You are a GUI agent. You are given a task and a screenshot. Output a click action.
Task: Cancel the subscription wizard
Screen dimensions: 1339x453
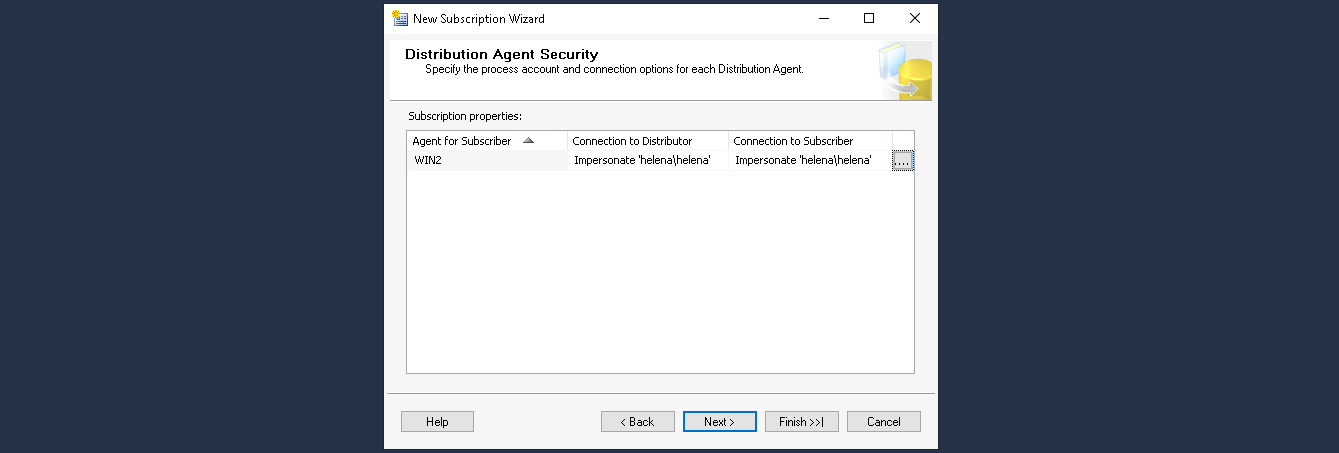883,422
